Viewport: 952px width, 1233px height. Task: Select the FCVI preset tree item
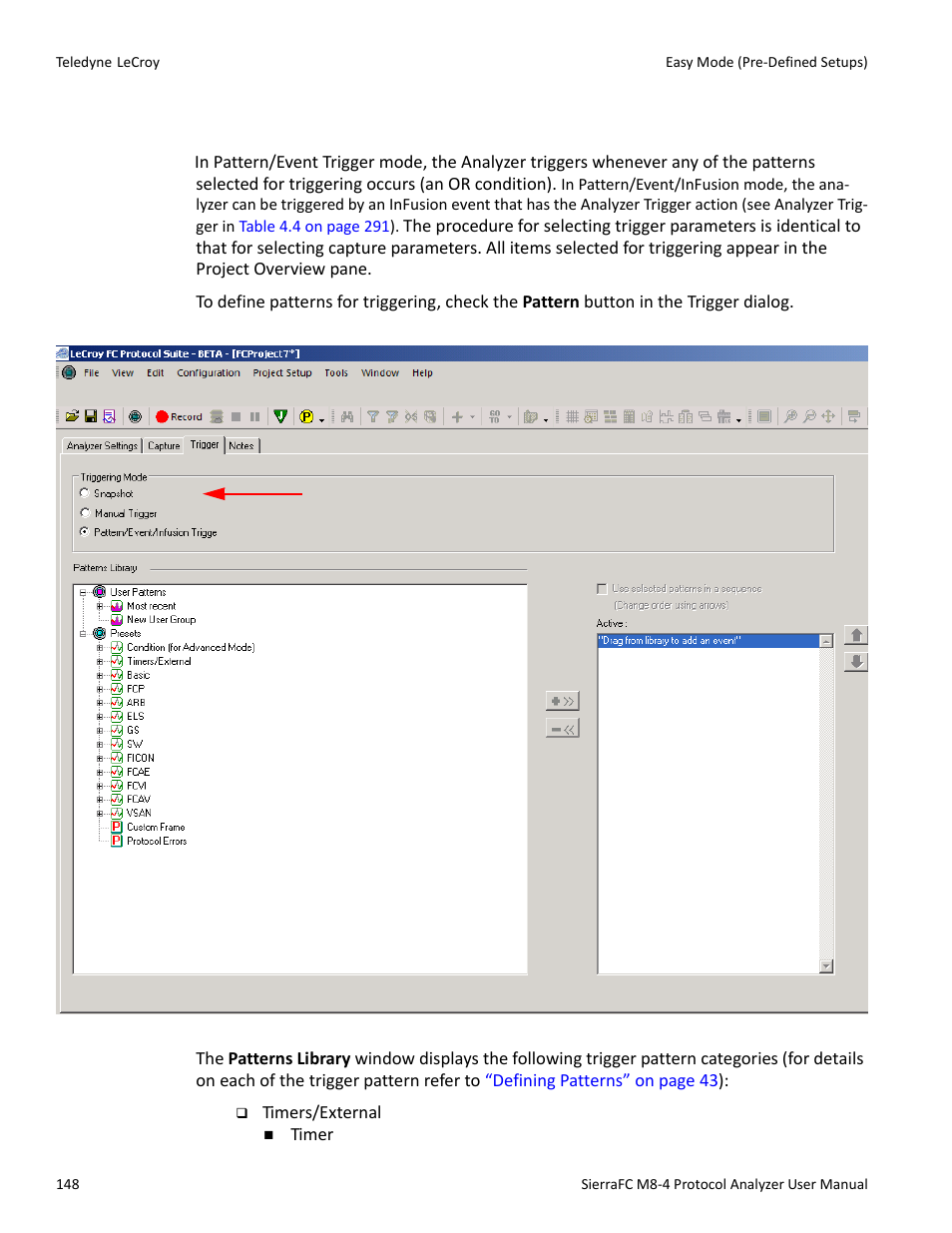[x=137, y=787]
